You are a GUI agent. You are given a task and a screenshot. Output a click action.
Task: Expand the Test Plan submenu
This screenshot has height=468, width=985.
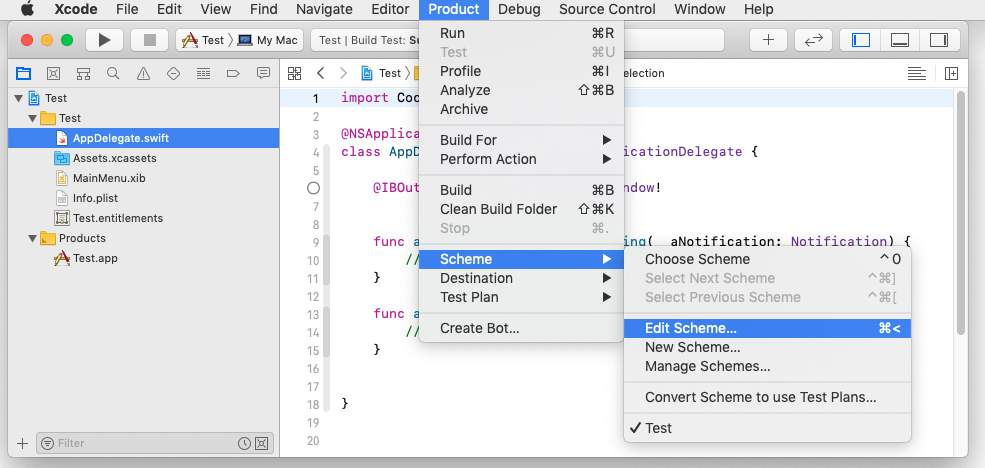[521, 297]
